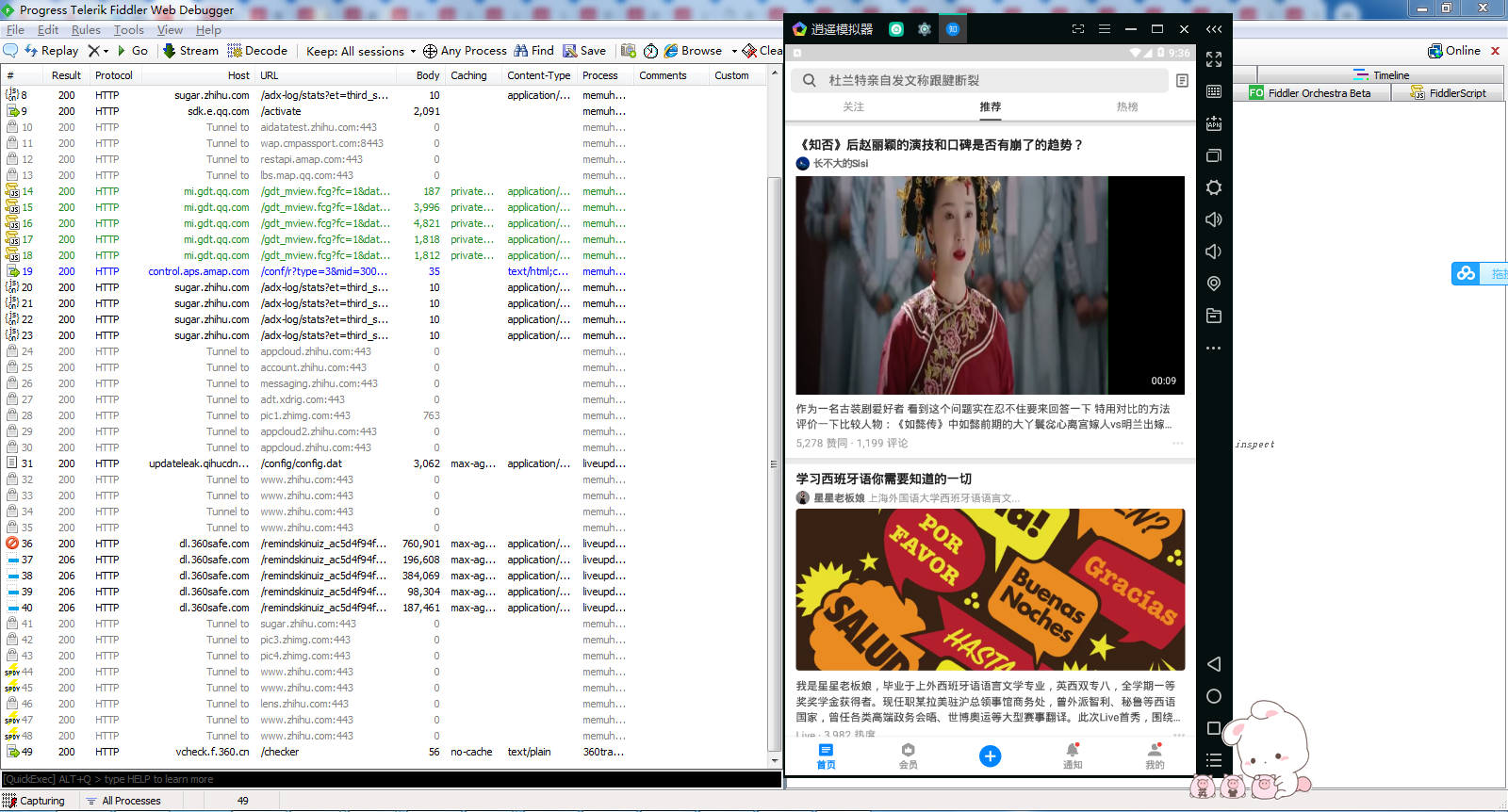Click the Find binoculars button

(x=533, y=51)
